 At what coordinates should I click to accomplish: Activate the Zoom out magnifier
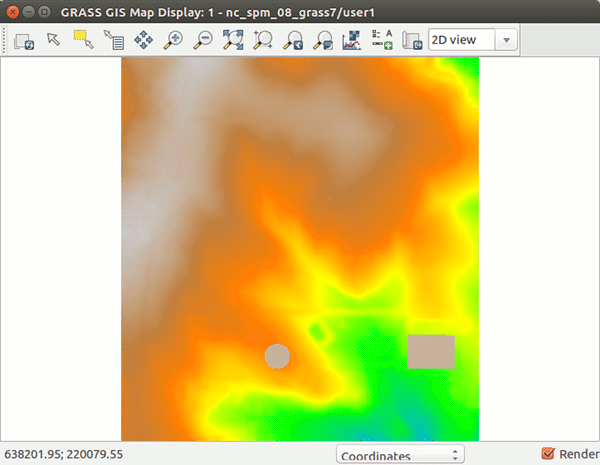pos(203,41)
